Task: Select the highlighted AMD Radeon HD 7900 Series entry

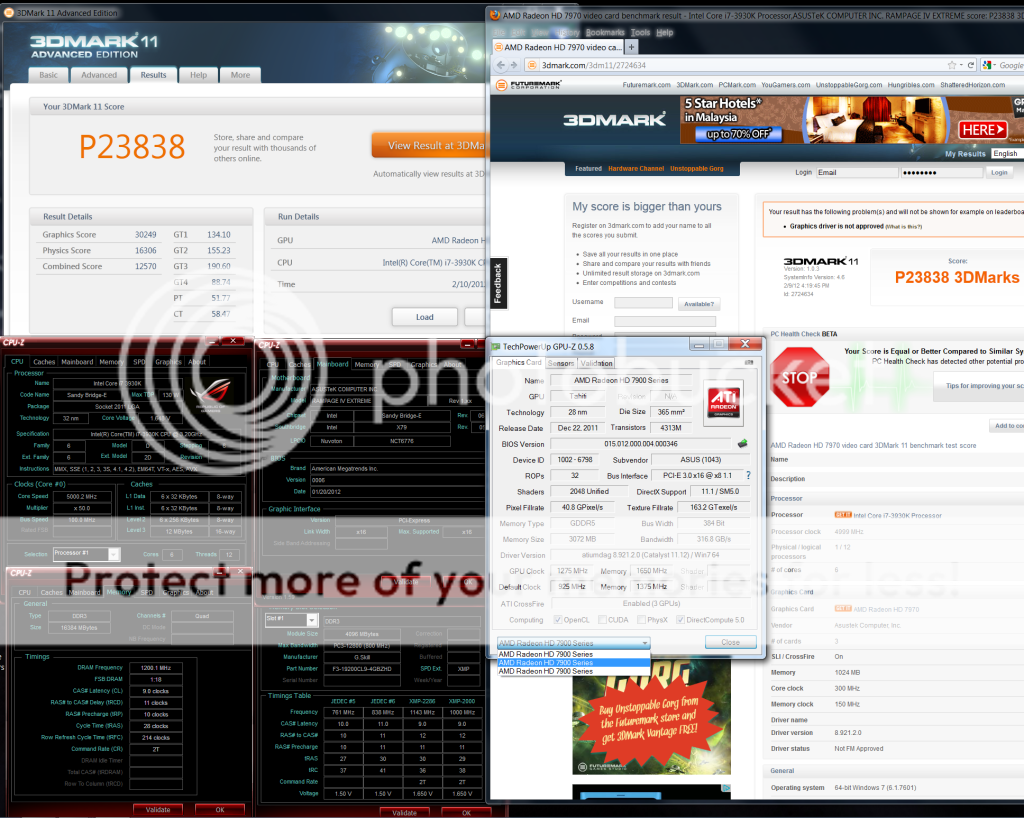Action: pos(573,663)
